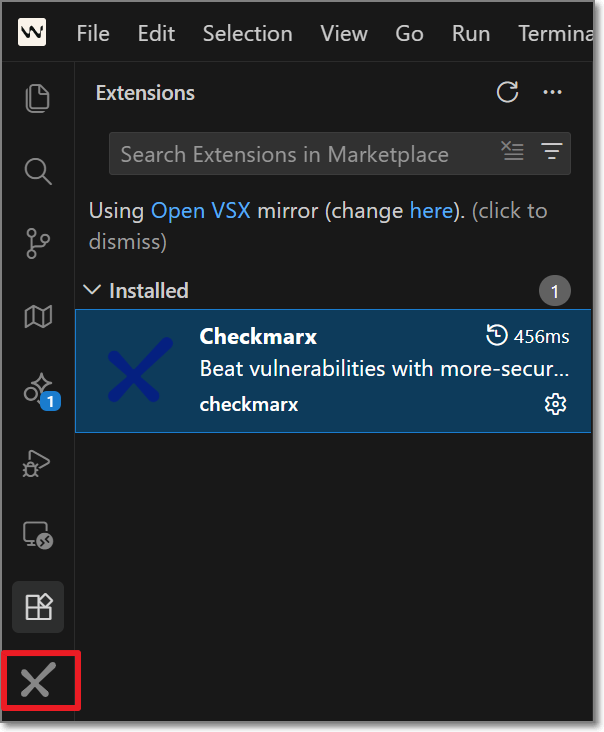Open the Run and Debug view

(x=37, y=463)
